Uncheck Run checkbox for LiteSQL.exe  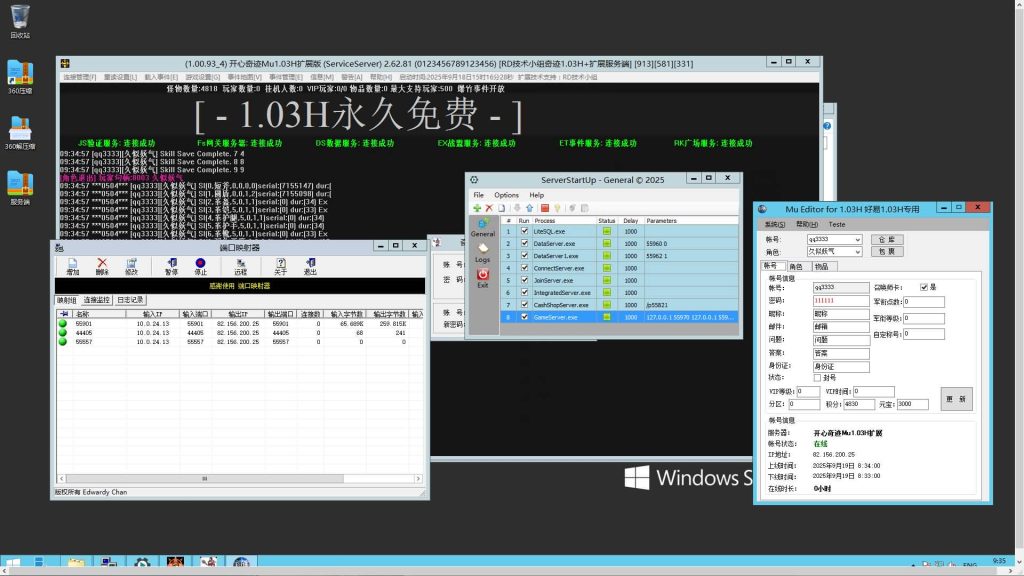click(524, 231)
